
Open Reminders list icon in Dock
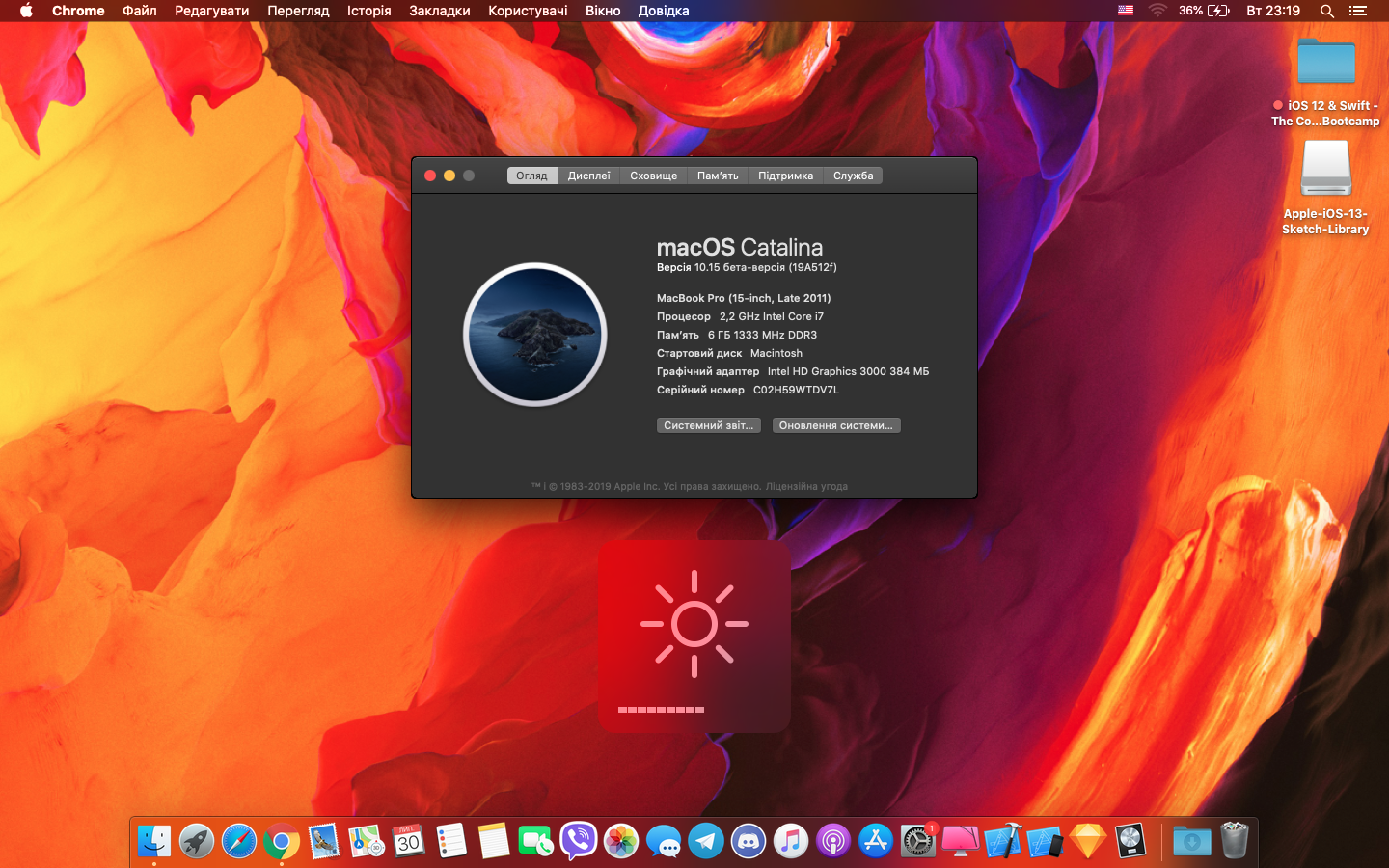(451, 841)
